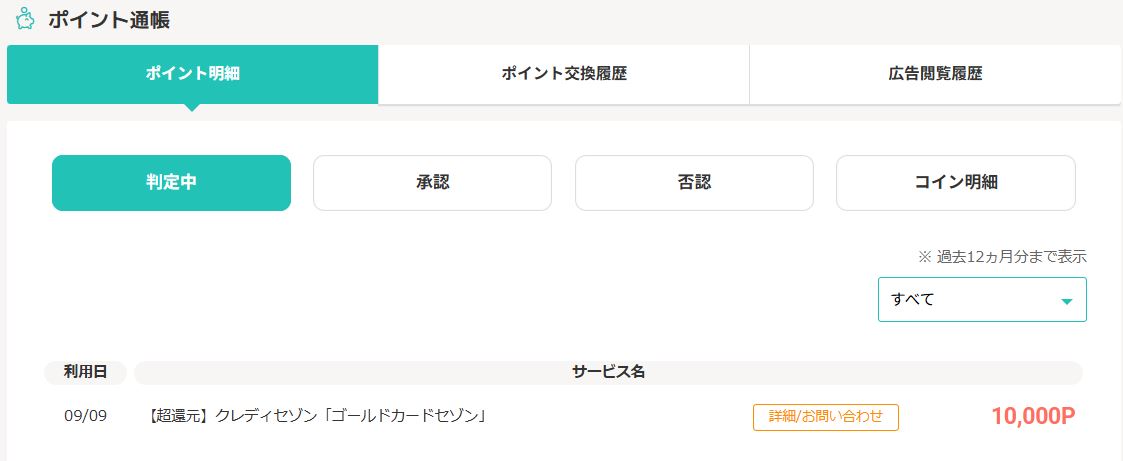Go to 広告閲覧履歴 tab

(x=935, y=74)
